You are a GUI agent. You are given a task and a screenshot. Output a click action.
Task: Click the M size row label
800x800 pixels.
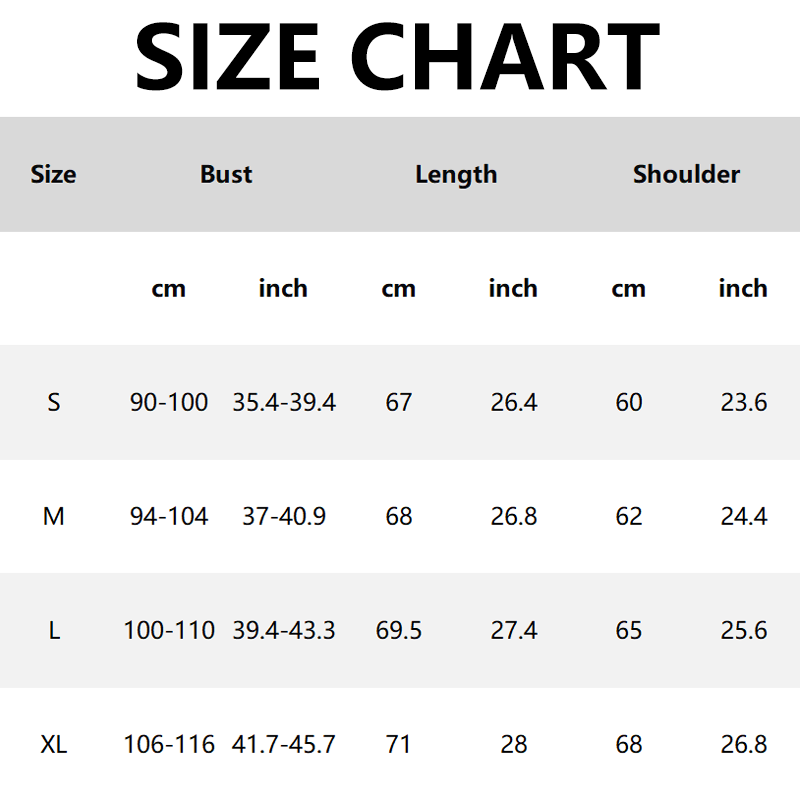(x=54, y=516)
